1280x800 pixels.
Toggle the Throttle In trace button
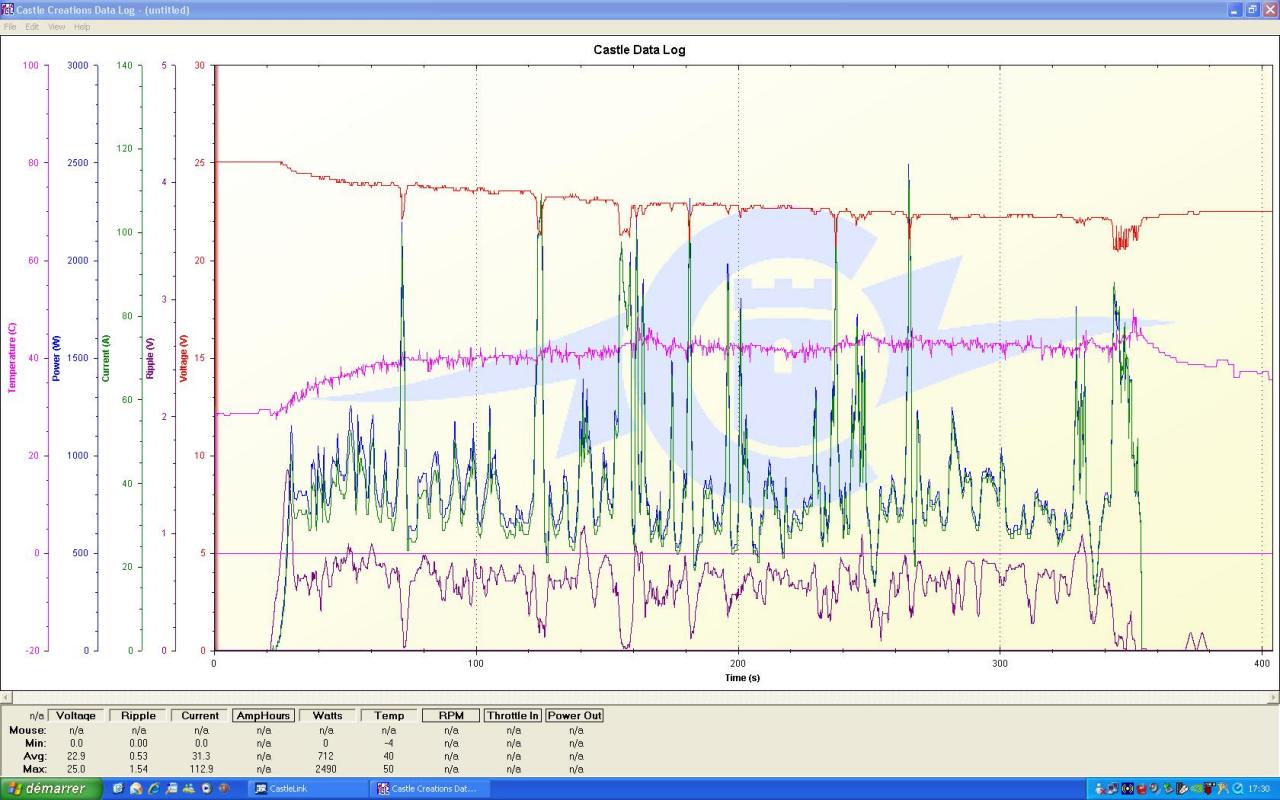pos(513,716)
